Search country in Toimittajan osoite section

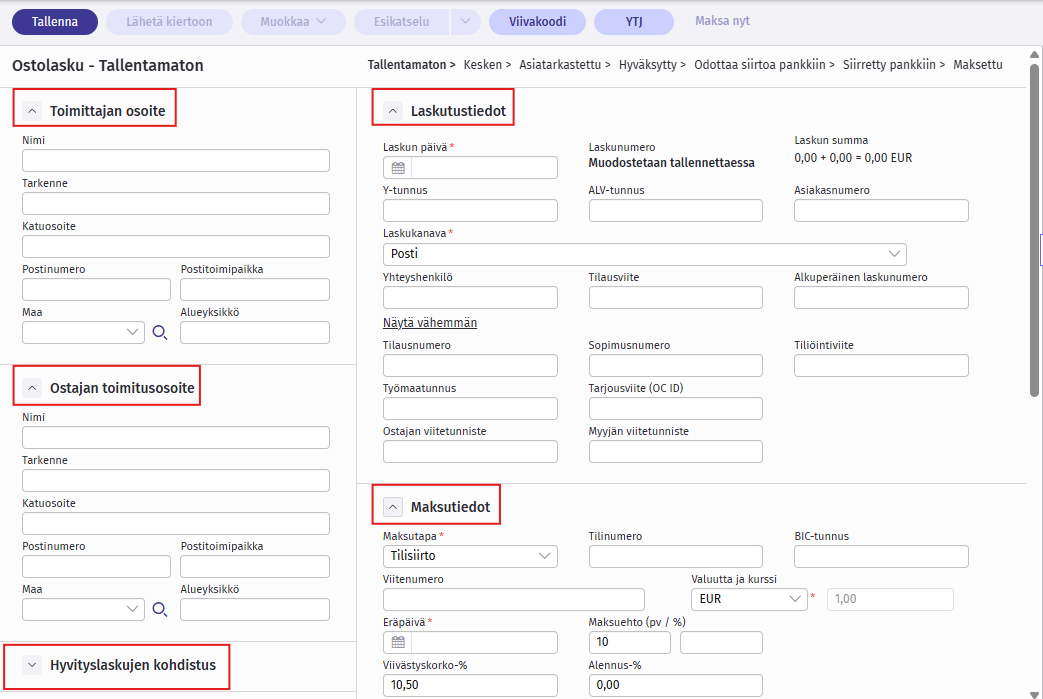coord(160,333)
